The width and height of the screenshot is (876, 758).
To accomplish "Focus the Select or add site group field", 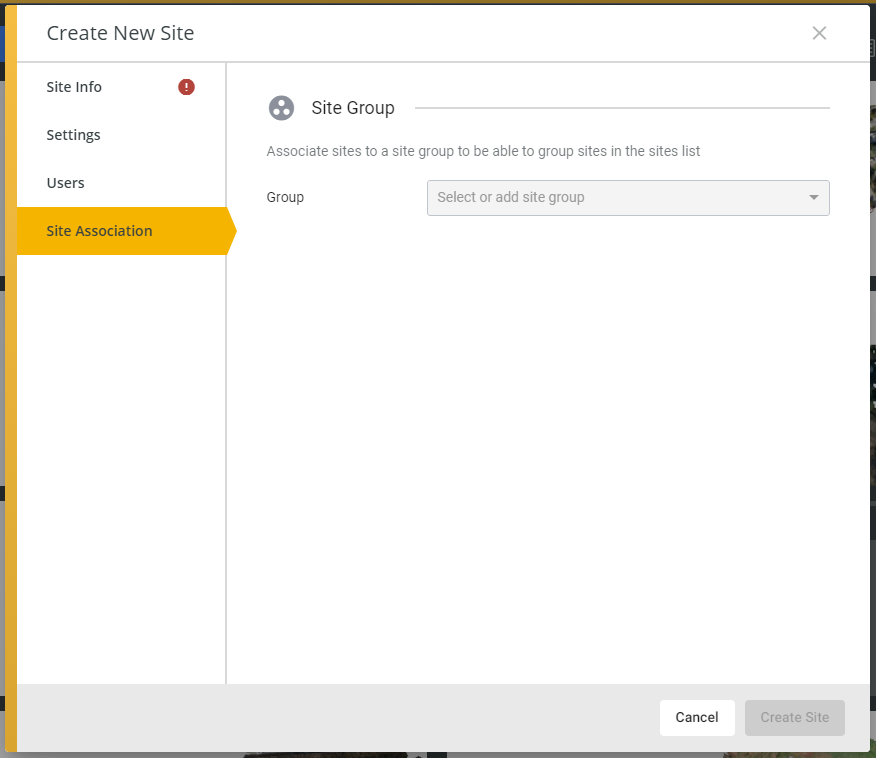I will 628,198.
